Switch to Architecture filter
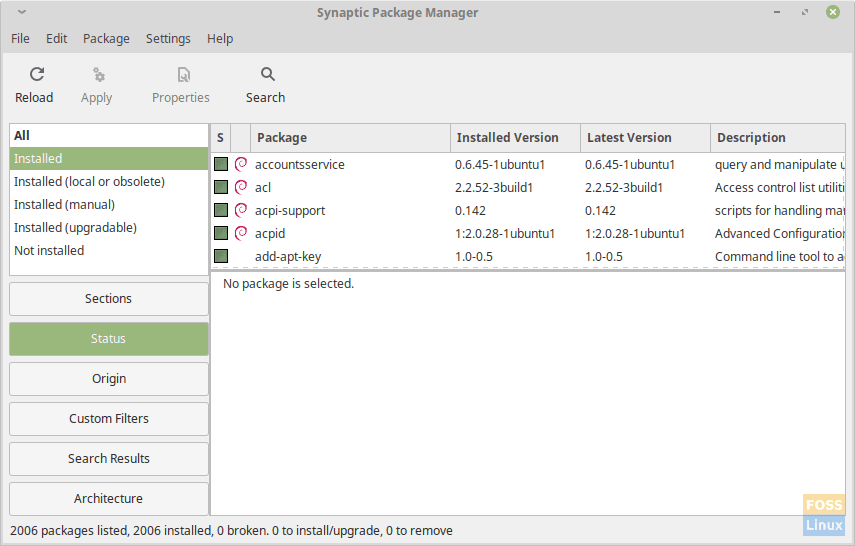 point(109,499)
